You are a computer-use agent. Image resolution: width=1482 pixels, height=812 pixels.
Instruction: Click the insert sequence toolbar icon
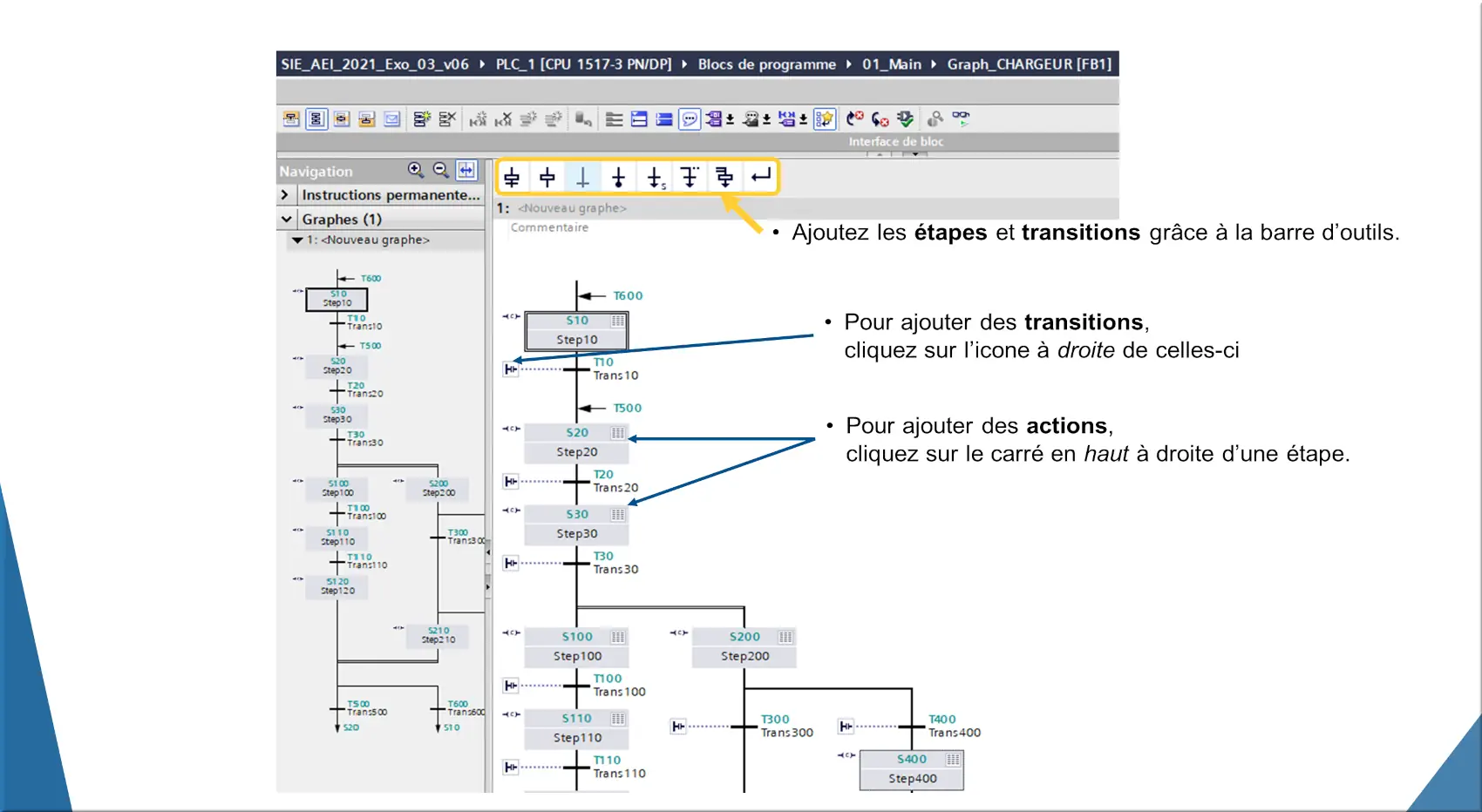tap(422, 118)
